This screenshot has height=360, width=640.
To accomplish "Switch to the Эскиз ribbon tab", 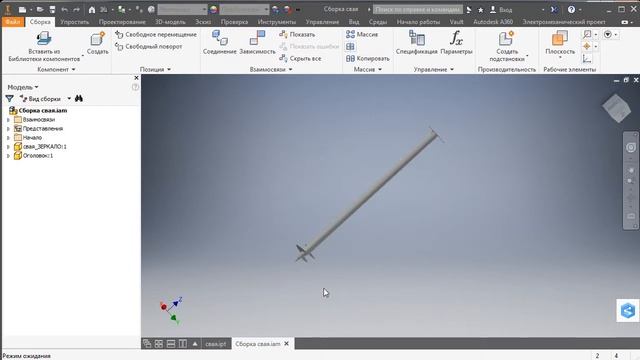I will tap(203, 22).
